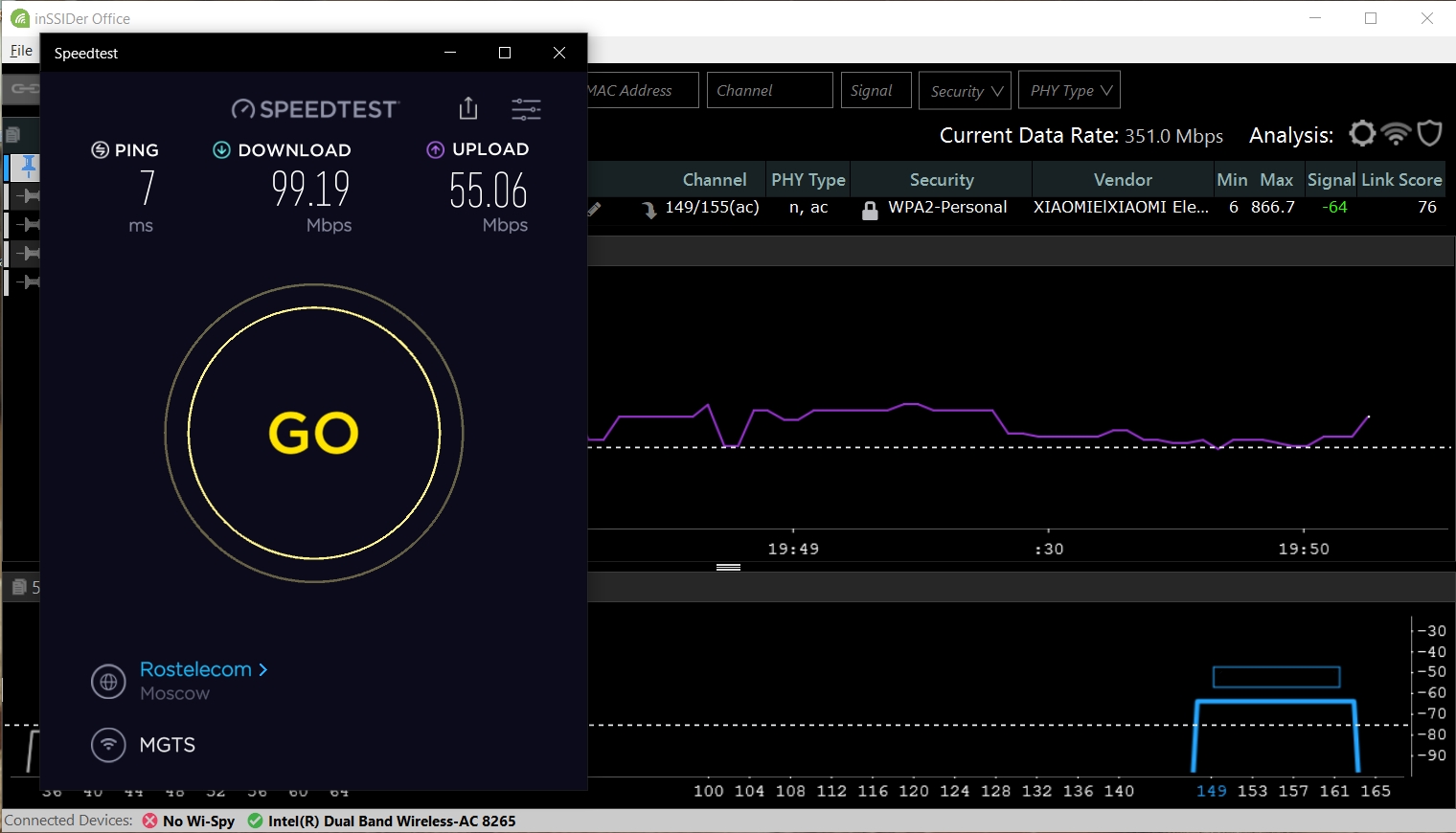Viewport: 1456px width, 833px height.
Task: Click the copy icon above the pin column
Action: (13, 135)
